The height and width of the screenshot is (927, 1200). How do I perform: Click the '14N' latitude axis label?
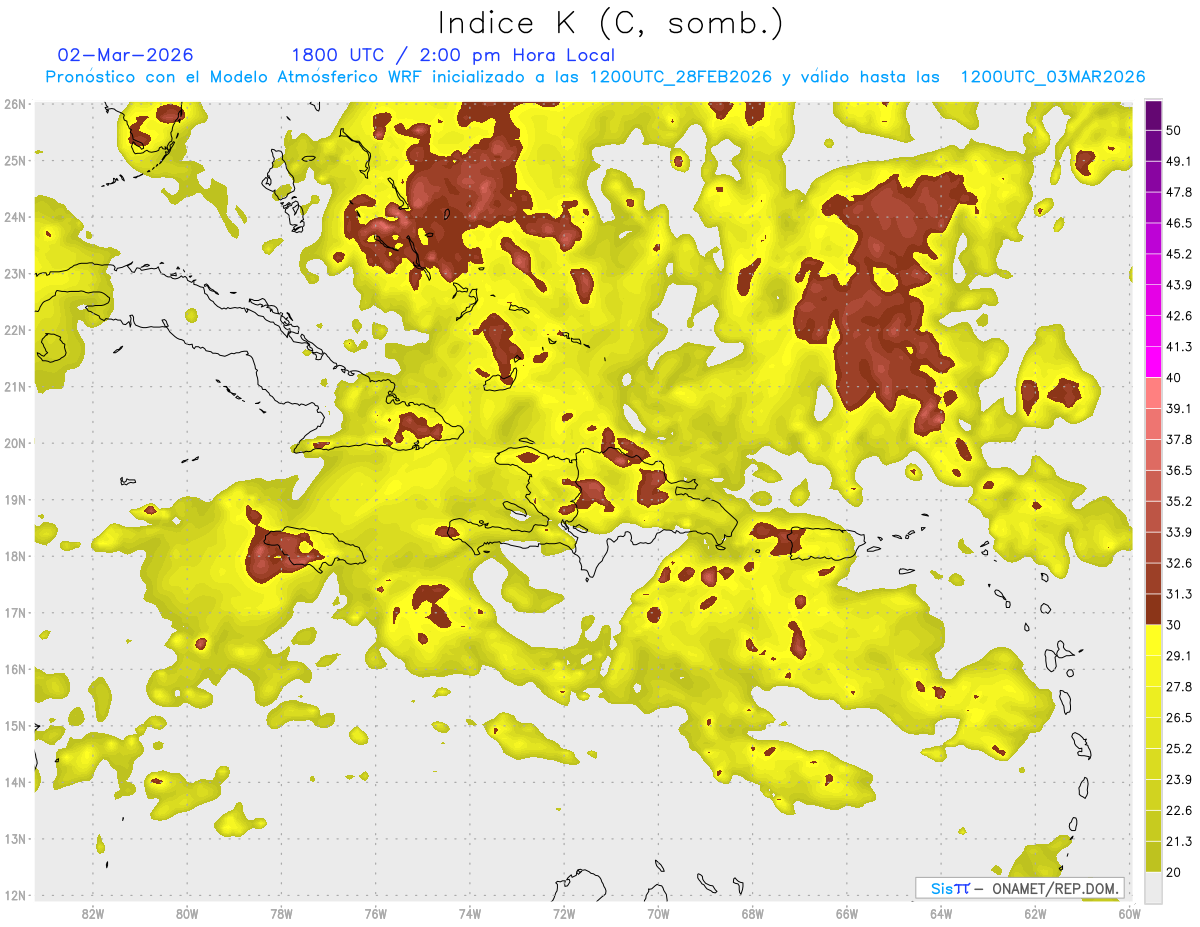(x=15, y=782)
